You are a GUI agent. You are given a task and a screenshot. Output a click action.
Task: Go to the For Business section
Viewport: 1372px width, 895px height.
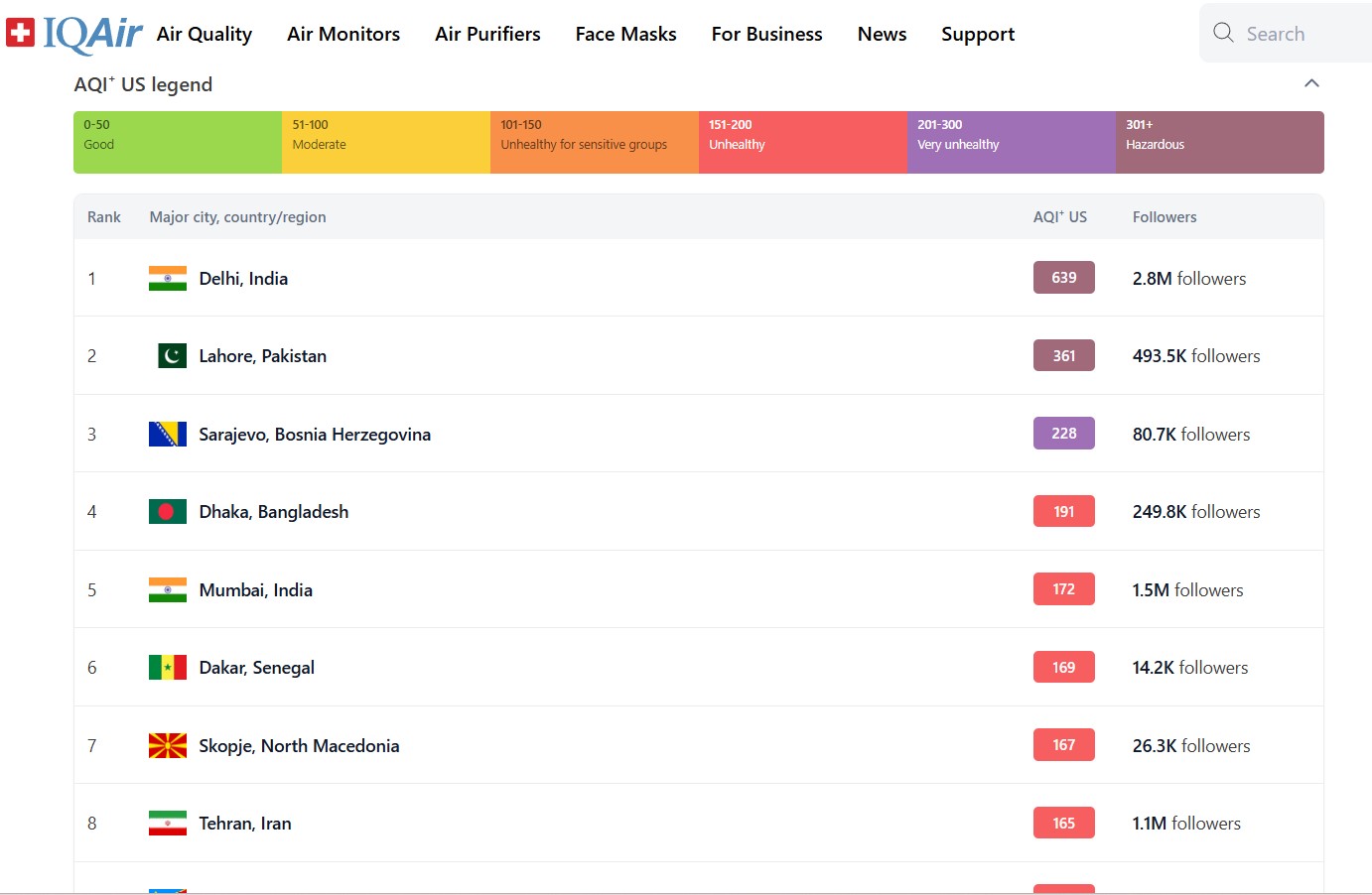coord(766,34)
